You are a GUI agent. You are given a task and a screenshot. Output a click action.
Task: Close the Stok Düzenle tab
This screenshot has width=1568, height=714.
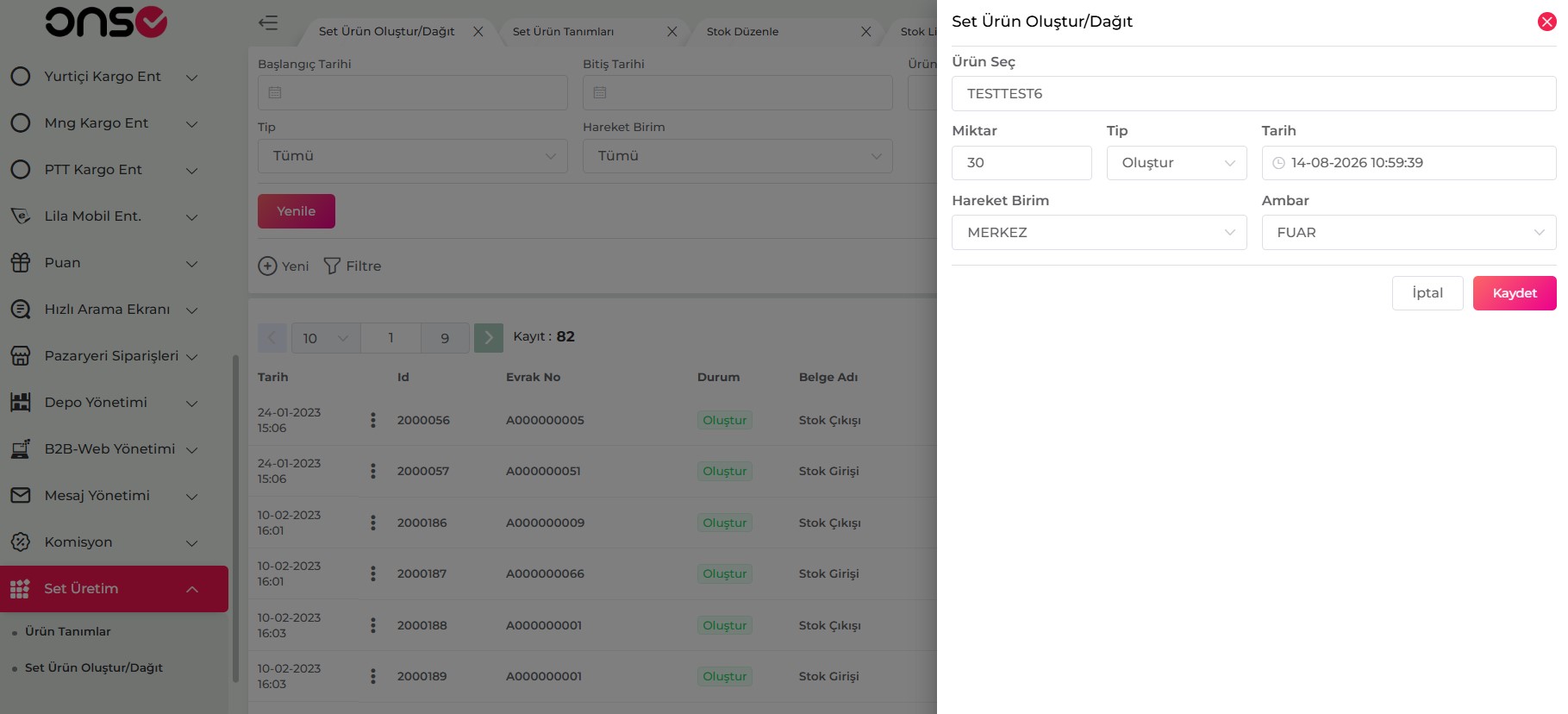coord(866,31)
